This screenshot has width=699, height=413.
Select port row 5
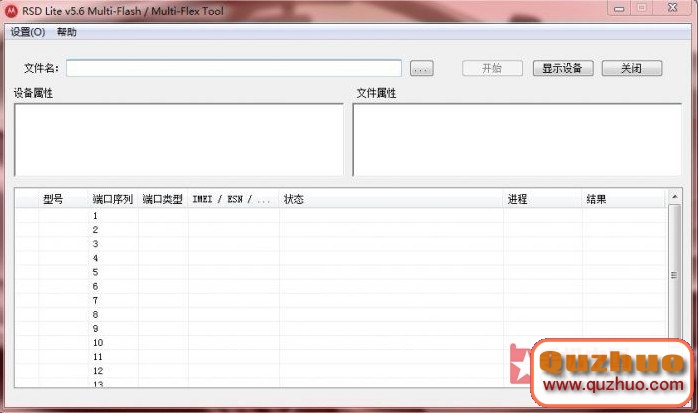coord(341,272)
